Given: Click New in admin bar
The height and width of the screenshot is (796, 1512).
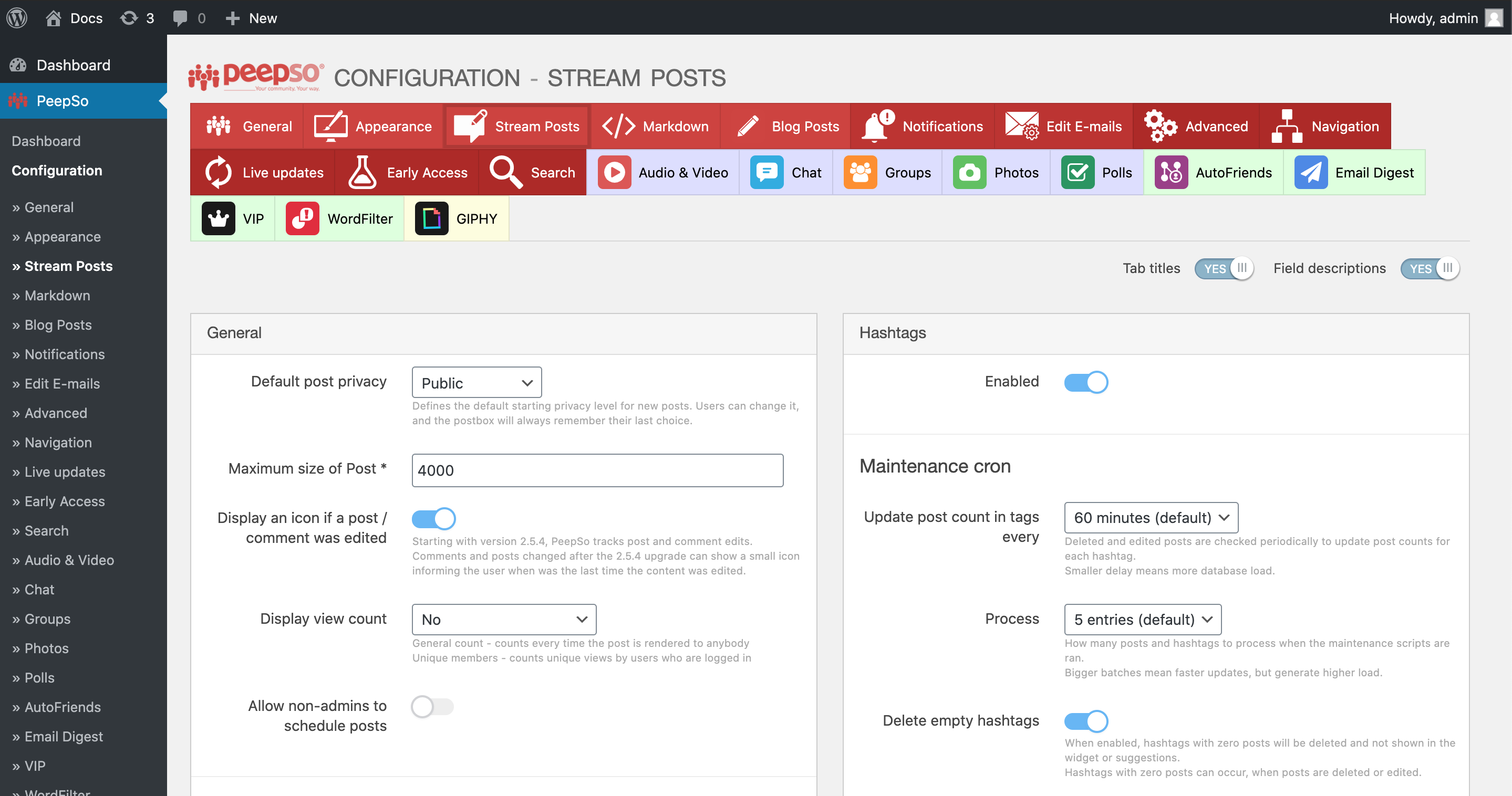Looking at the screenshot, I should tap(251, 18).
